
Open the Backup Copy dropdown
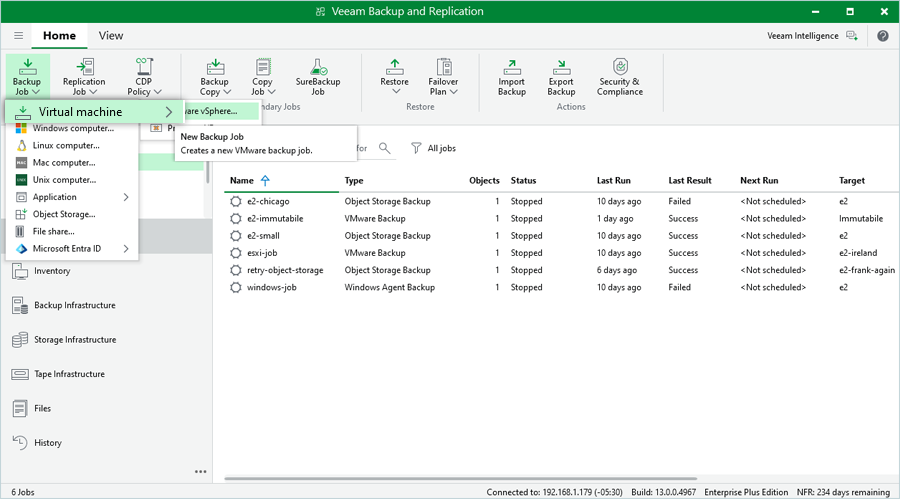point(214,76)
